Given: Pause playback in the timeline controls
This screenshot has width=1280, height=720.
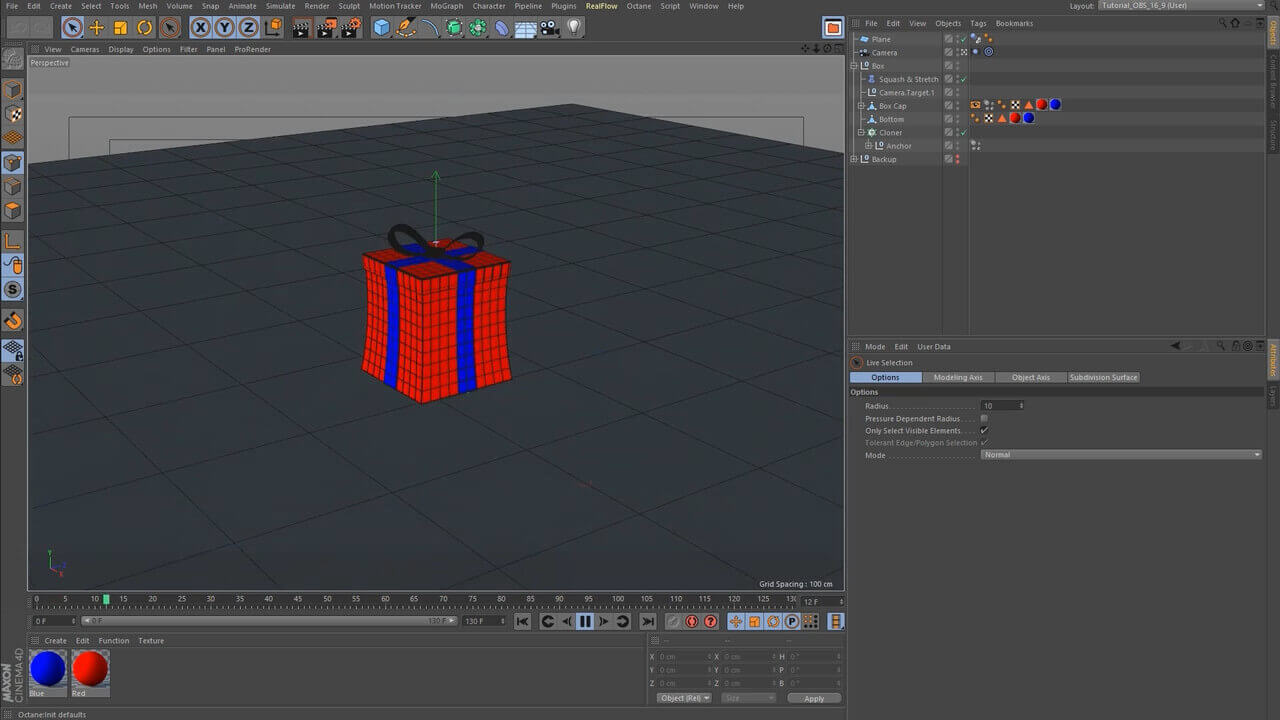Looking at the screenshot, I should coord(585,621).
